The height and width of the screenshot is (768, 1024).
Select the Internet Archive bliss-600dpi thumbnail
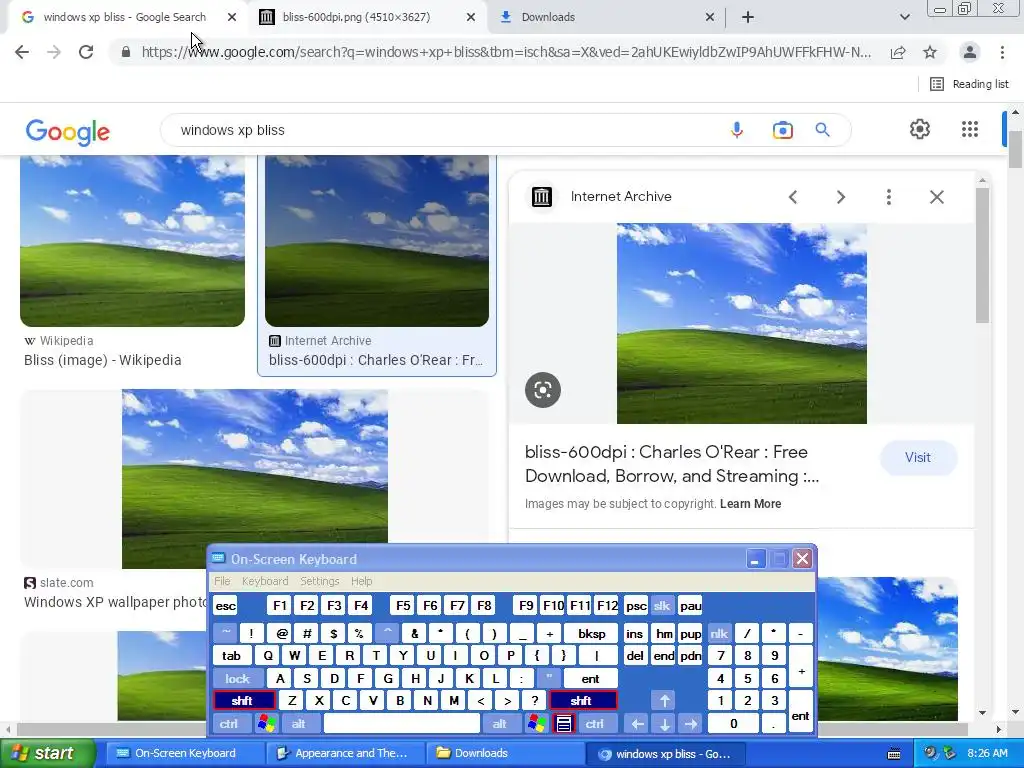click(x=377, y=241)
